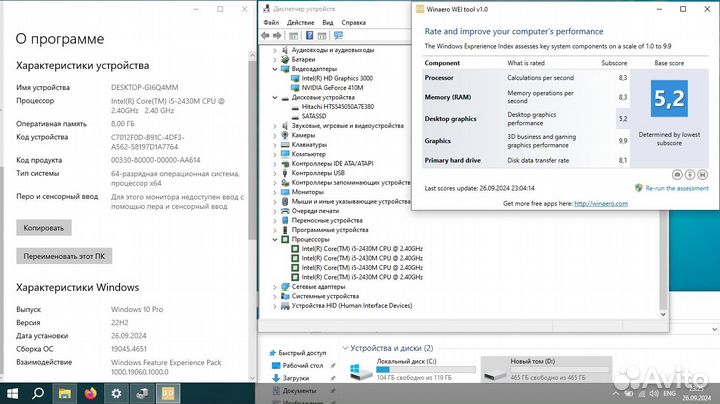Select Контроллеры запоминающих устройств row
The height and width of the screenshot is (404, 720).
[351, 182]
